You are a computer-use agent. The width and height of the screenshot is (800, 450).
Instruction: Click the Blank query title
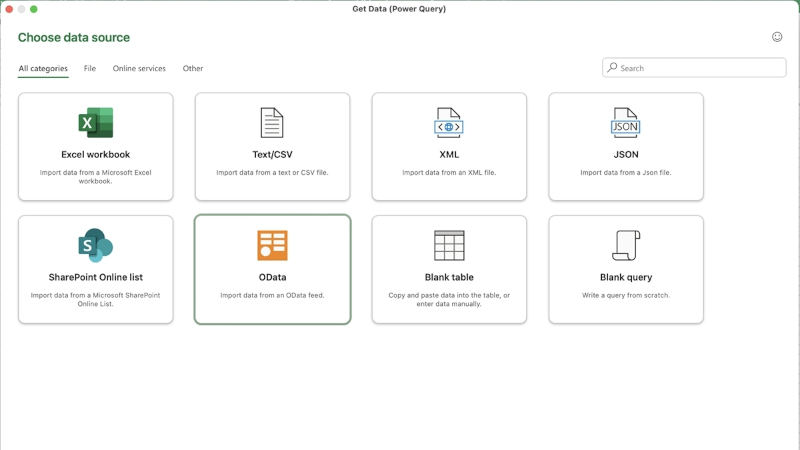point(626,278)
